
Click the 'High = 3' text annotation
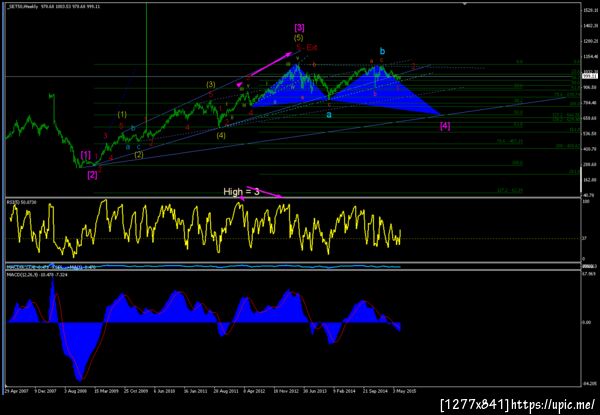coord(241,192)
